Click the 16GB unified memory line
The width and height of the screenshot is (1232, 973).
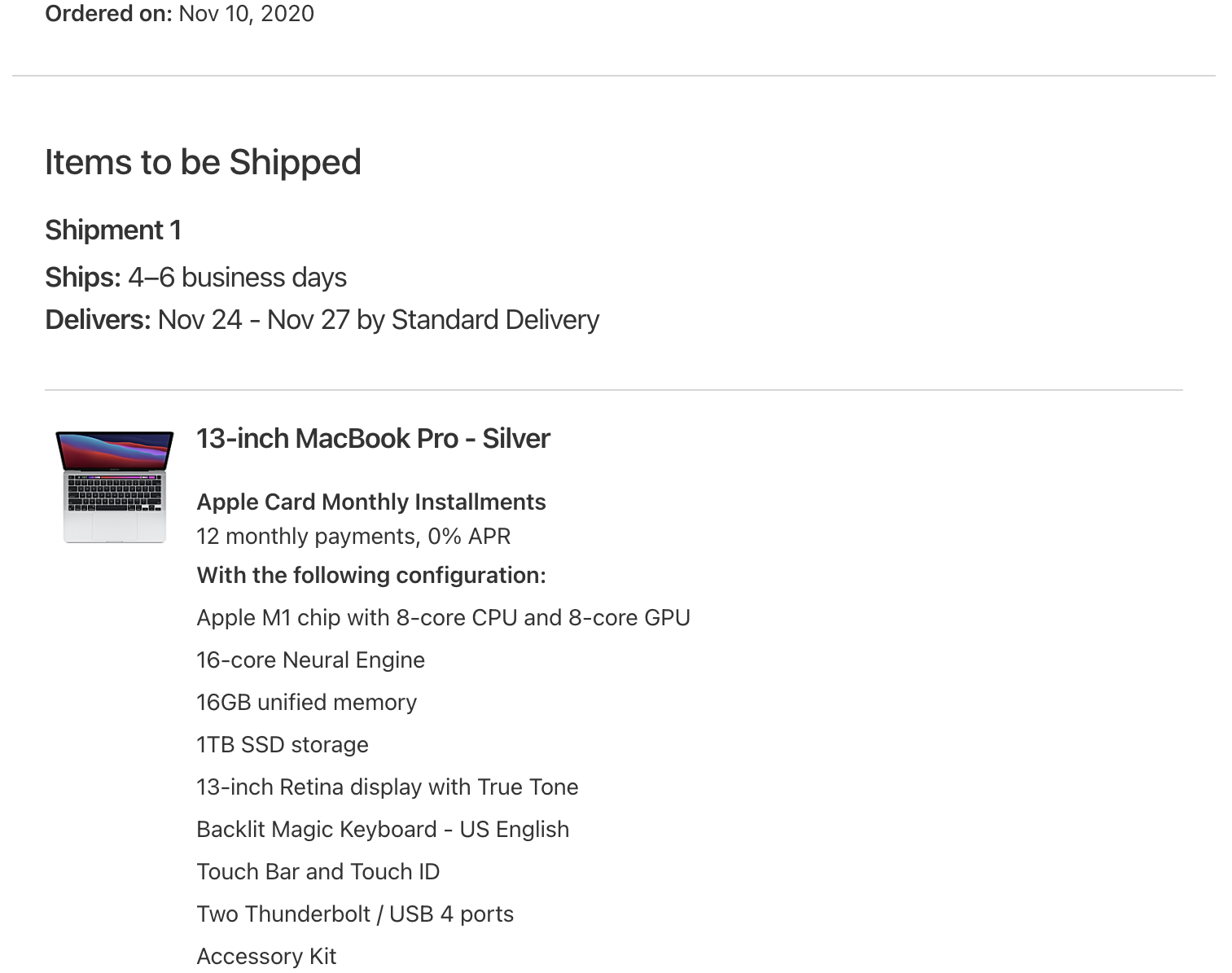[x=306, y=703]
